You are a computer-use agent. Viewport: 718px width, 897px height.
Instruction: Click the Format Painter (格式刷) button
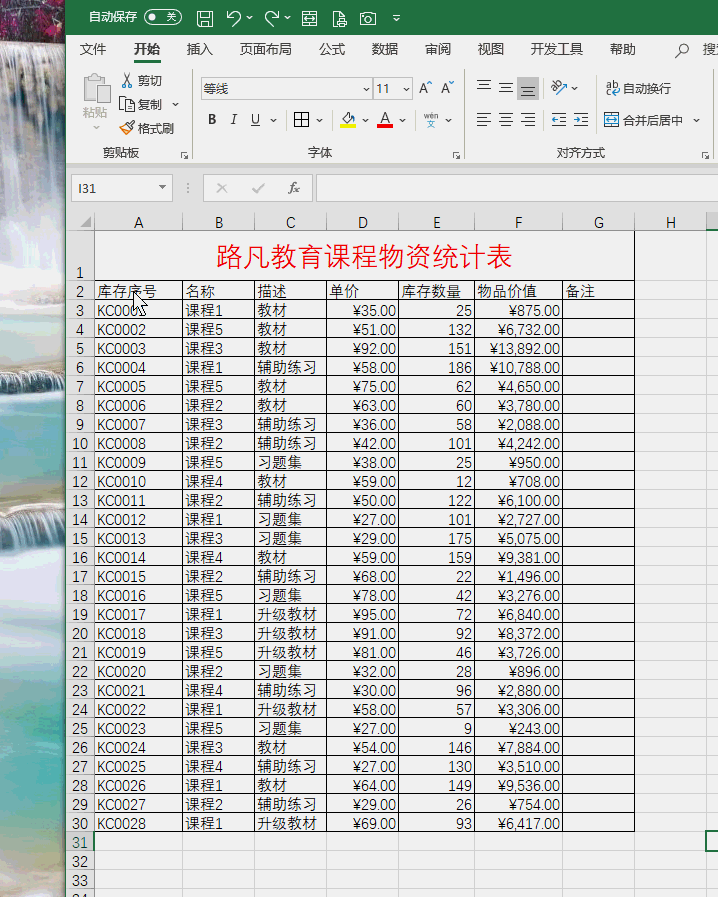click(146, 128)
